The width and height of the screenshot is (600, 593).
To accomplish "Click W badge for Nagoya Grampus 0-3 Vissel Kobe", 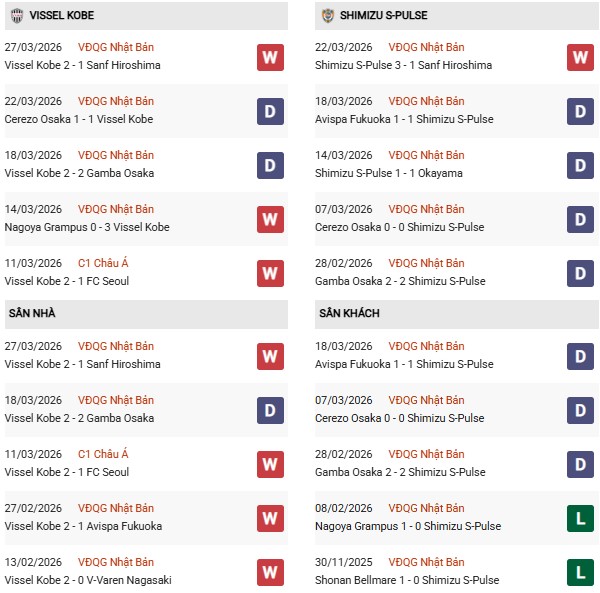I will tap(270, 219).
